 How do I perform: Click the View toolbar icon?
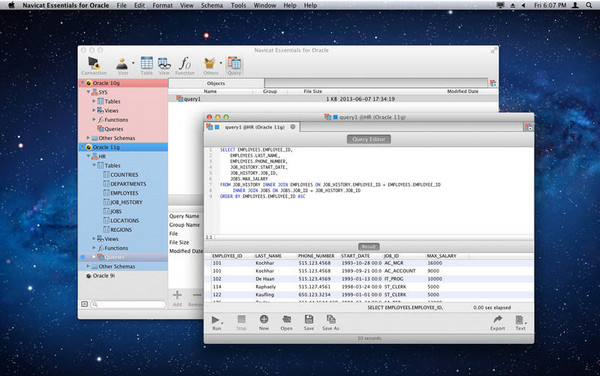[164, 66]
